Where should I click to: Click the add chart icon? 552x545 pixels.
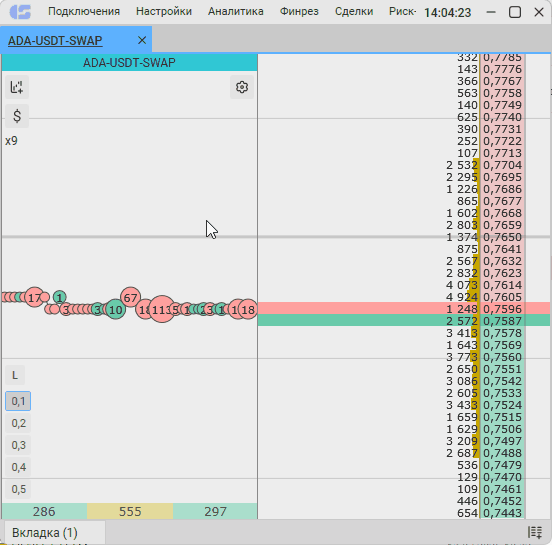[x=17, y=87]
